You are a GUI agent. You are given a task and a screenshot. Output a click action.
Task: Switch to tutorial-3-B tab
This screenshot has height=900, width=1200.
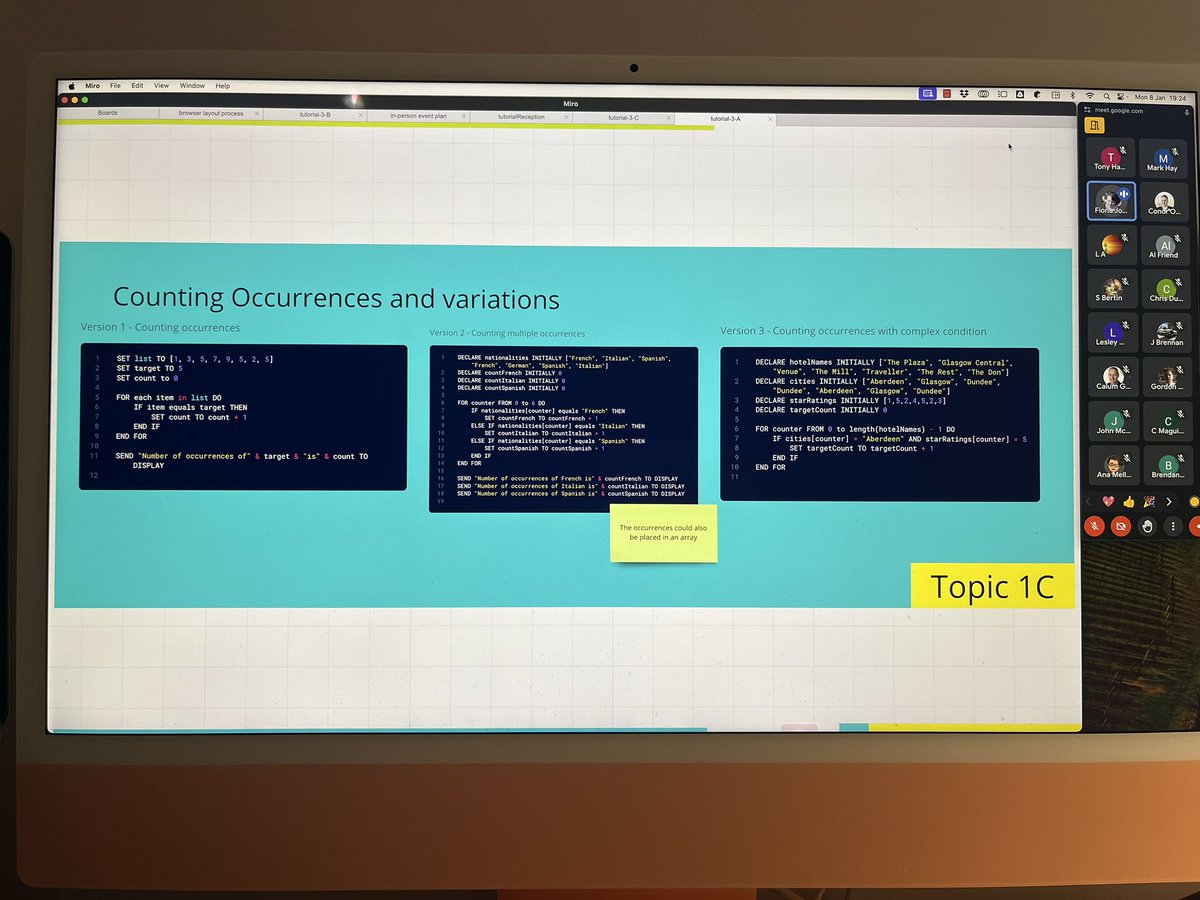(315, 115)
